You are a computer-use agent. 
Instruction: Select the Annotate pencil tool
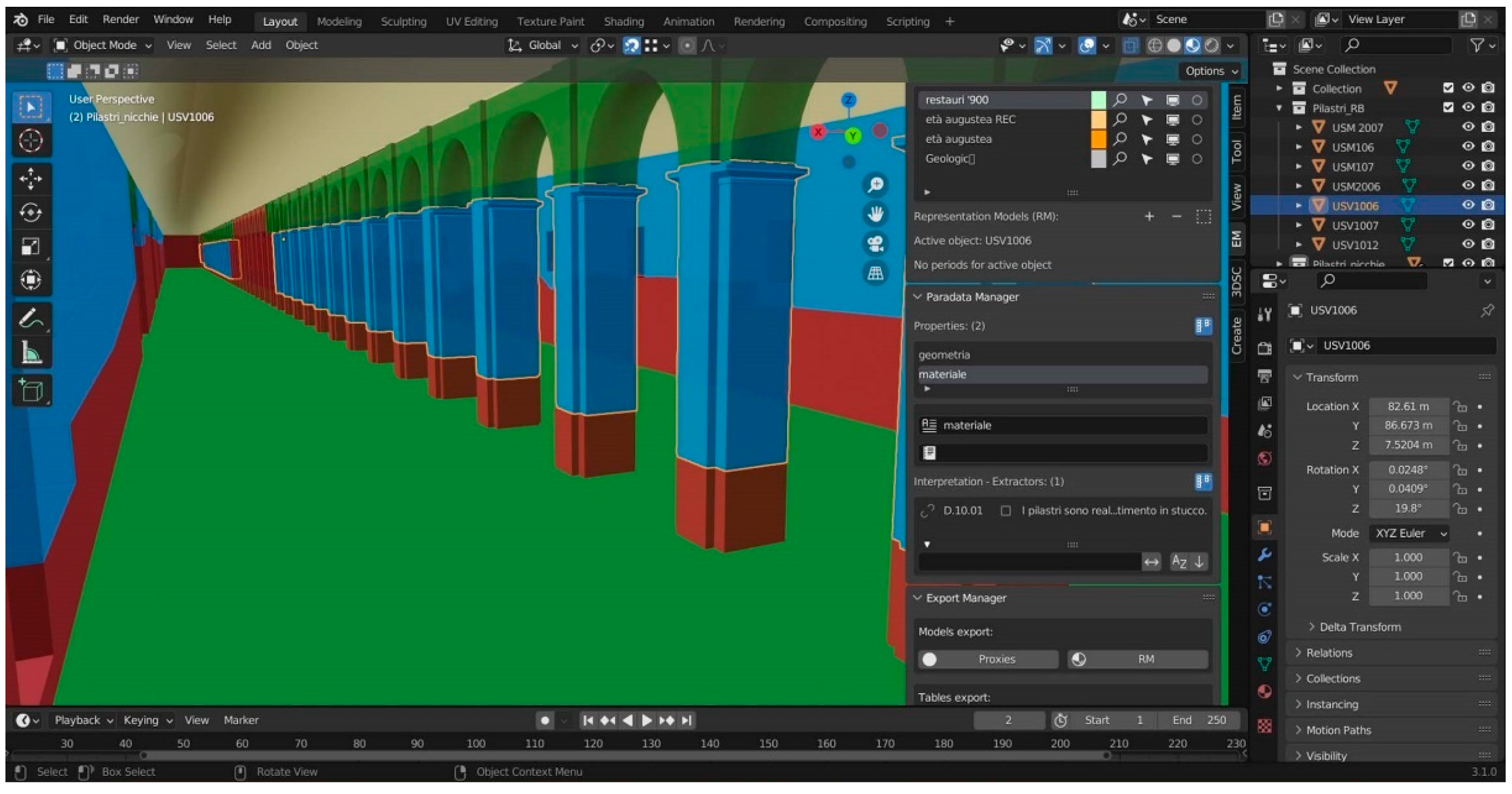click(30, 319)
